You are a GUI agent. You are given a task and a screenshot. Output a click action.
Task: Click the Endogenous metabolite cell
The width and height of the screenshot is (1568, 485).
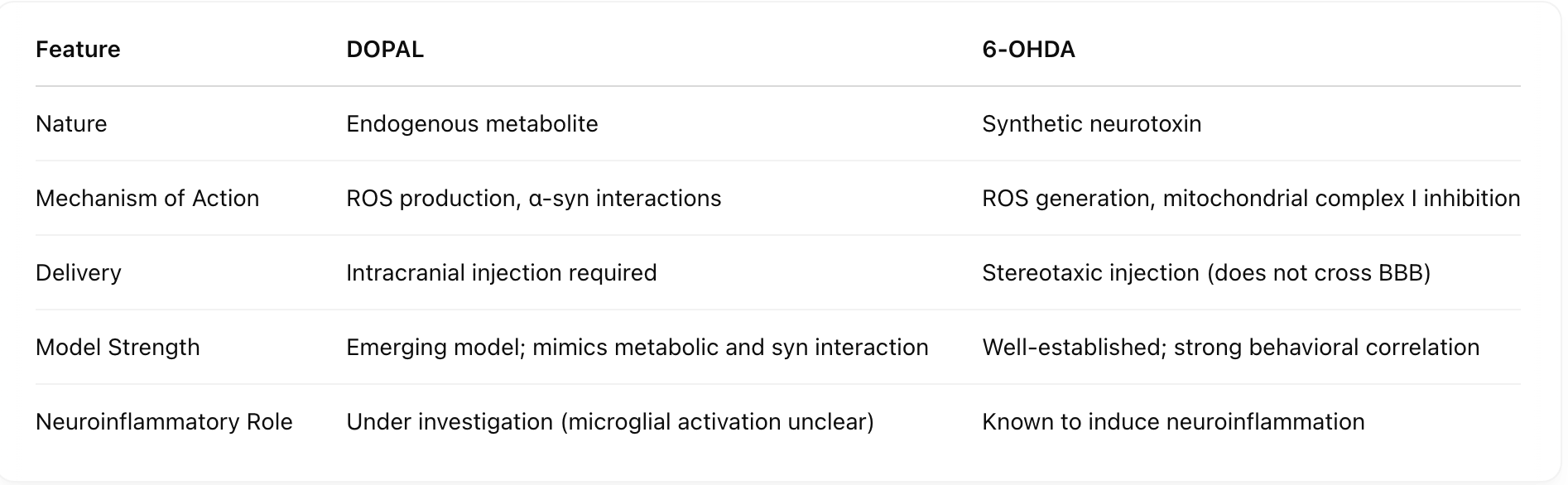pos(472,124)
